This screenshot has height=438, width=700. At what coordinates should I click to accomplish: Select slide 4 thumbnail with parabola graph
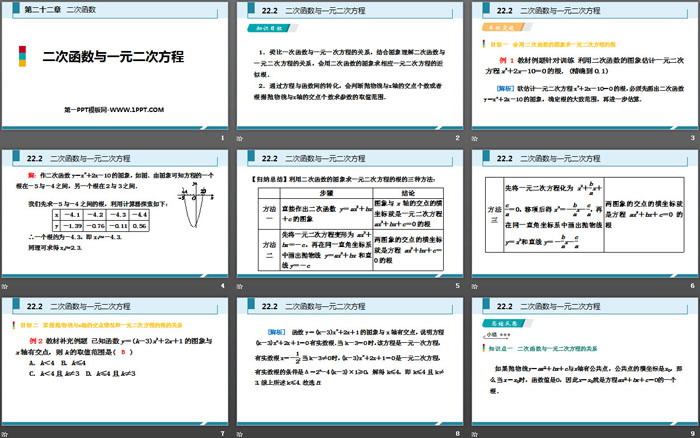click(115, 213)
